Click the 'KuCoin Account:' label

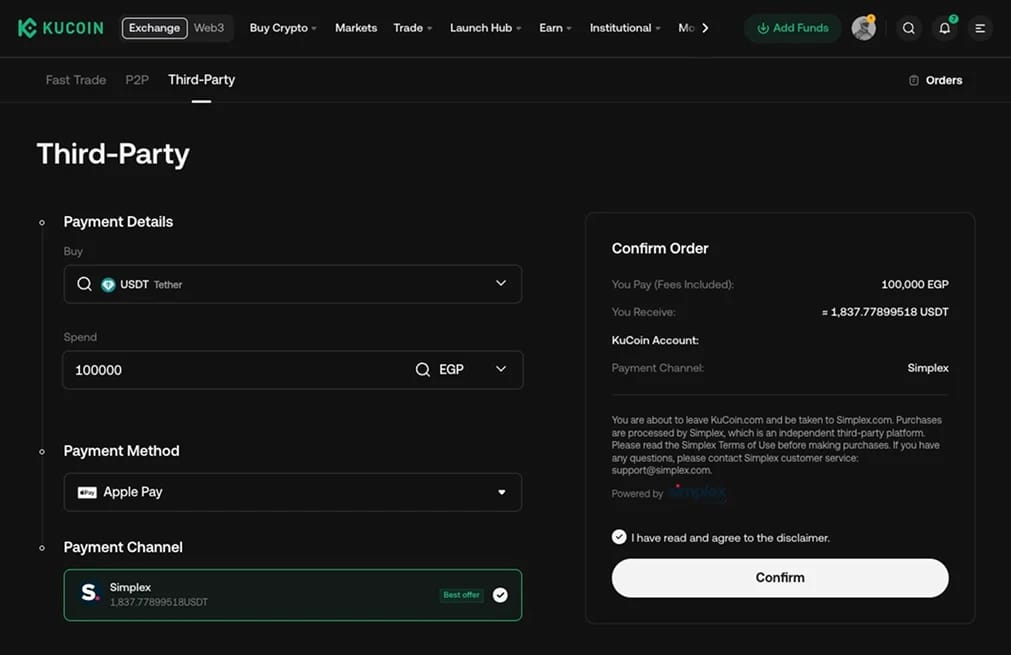click(x=655, y=340)
